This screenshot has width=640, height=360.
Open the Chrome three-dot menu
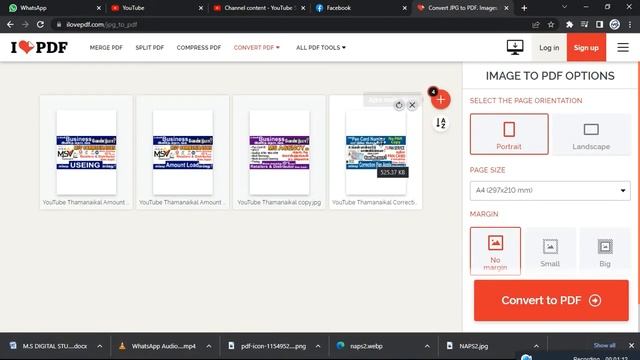630,24
